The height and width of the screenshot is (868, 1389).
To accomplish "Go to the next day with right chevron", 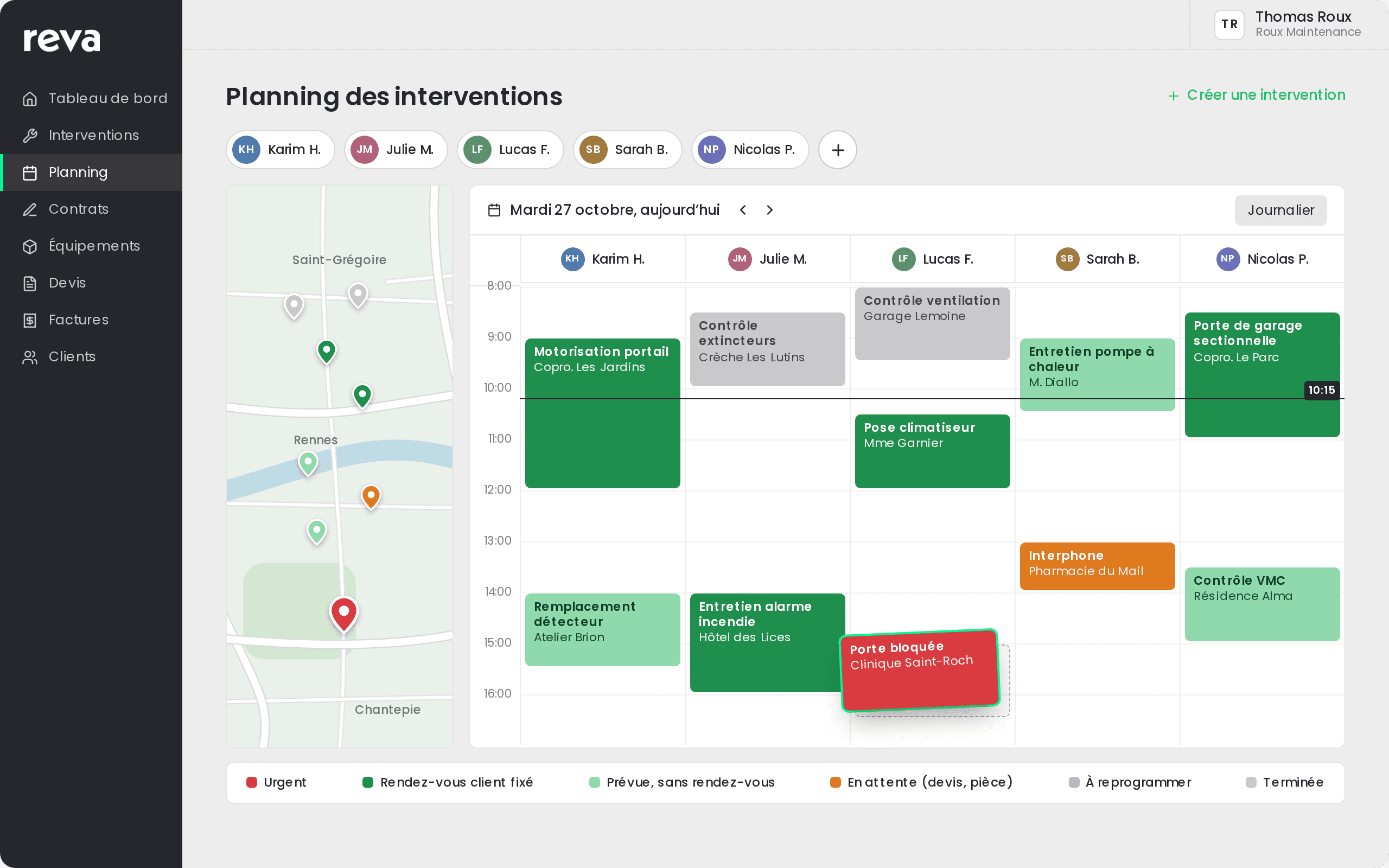I will [x=770, y=210].
